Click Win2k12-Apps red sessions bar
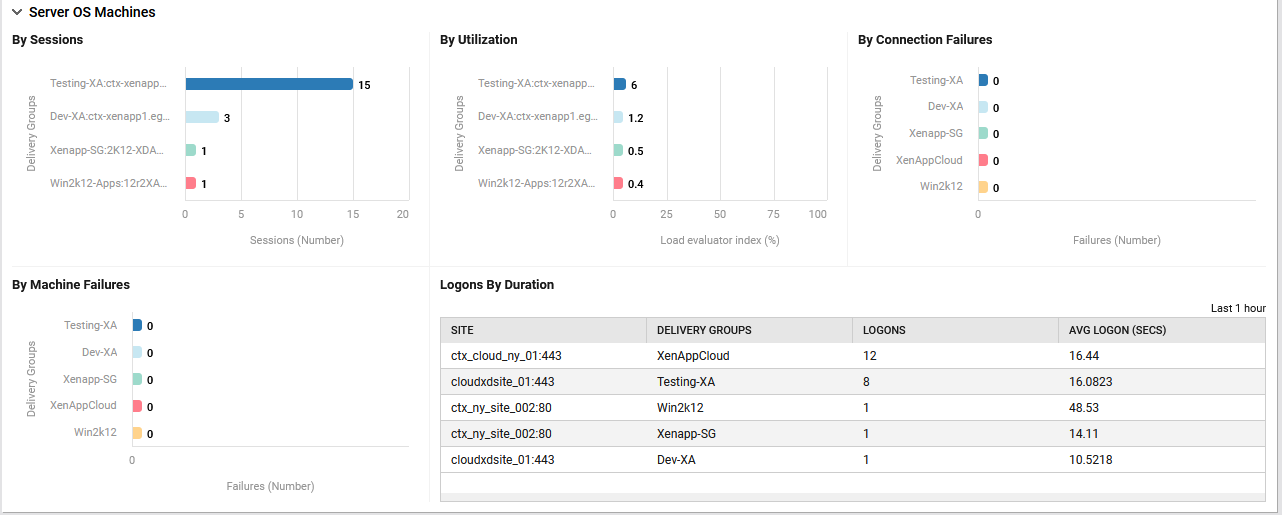This screenshot has width=1282, height=515. coord(190,183)
